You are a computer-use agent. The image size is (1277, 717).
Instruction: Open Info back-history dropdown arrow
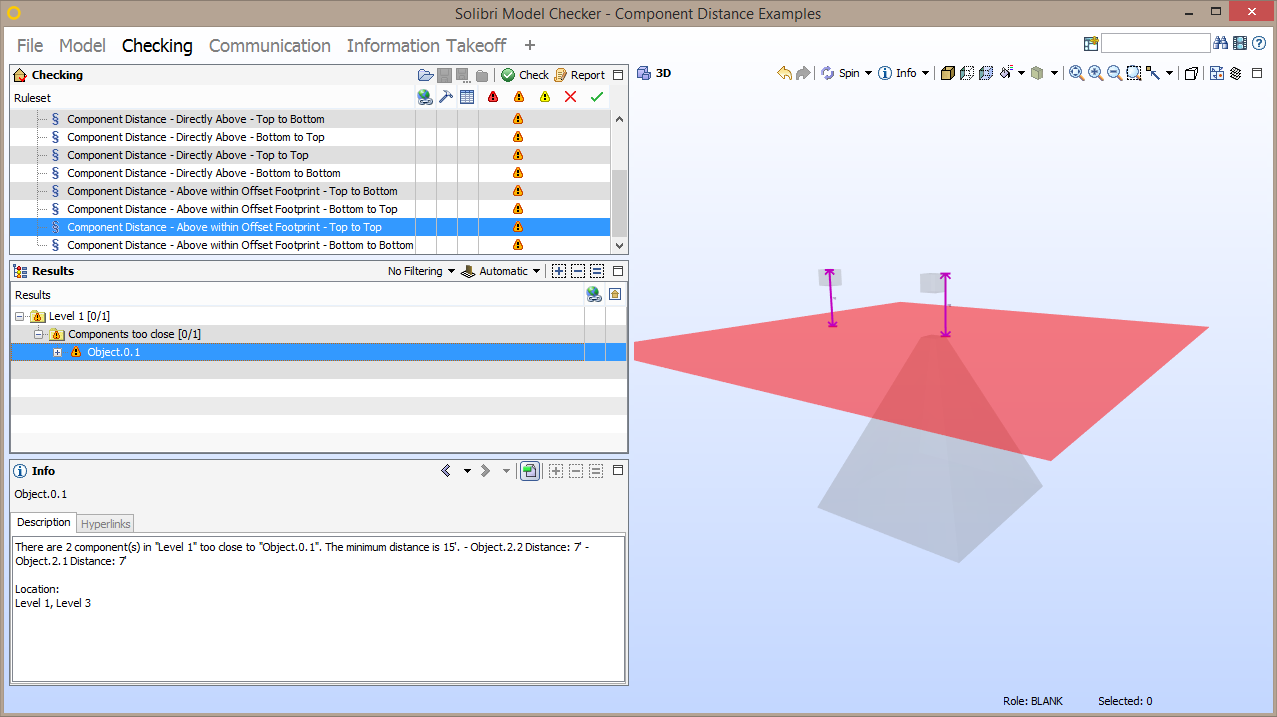click(467, 471)
